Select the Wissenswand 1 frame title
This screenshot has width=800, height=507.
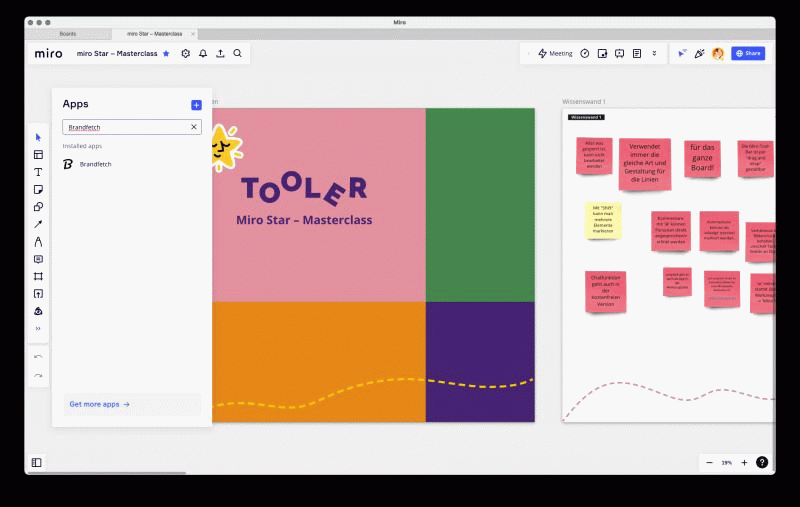tap(584, 102)
